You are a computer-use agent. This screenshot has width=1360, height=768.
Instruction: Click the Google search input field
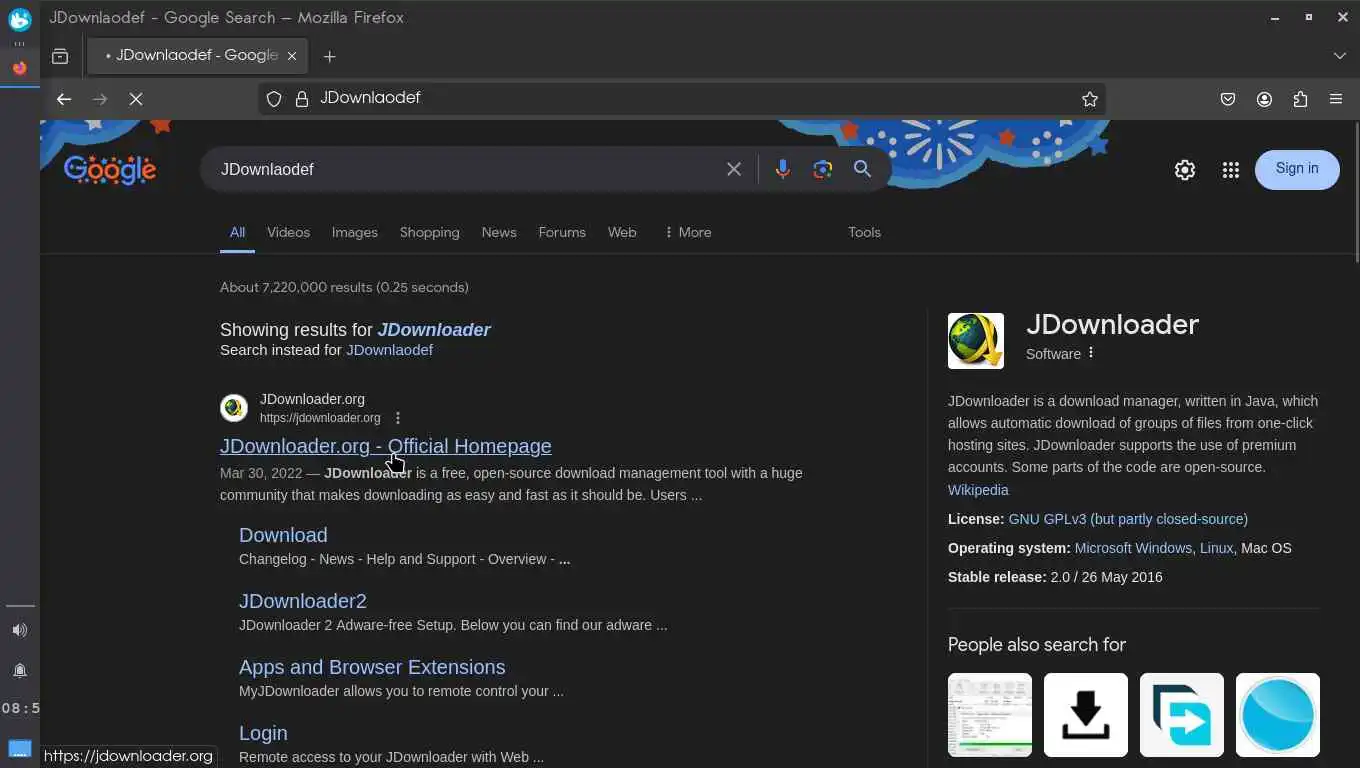tap(465, 169)
